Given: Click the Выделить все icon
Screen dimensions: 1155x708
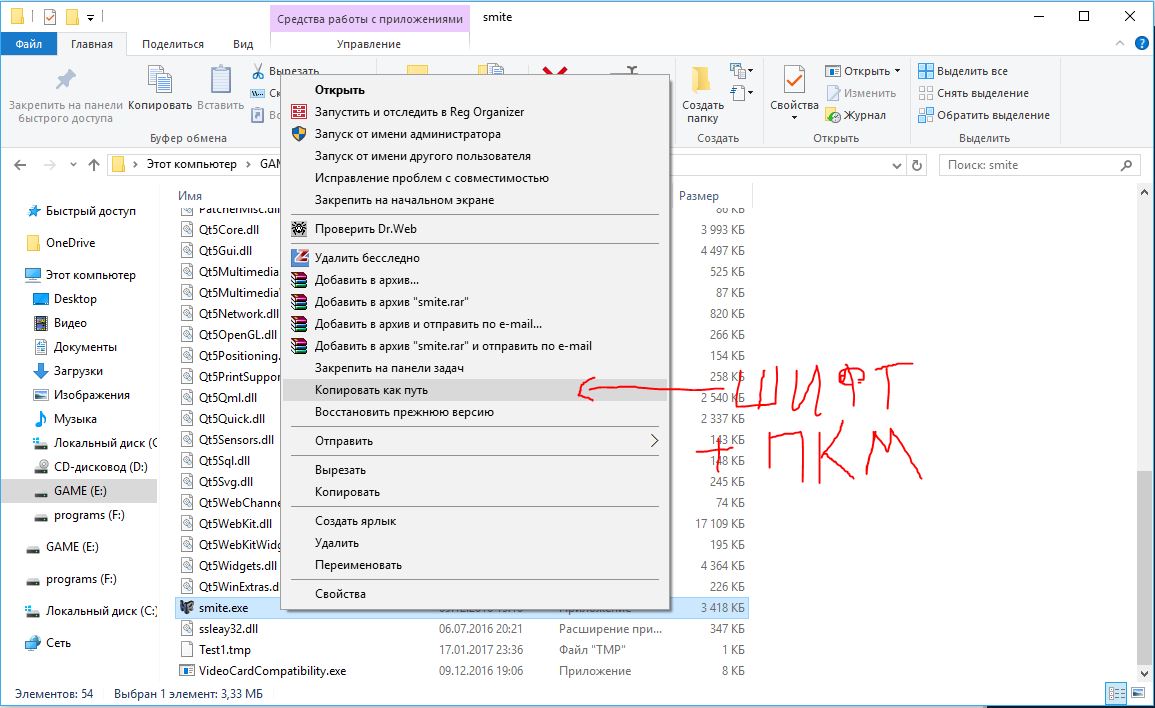Looking at the screenshot, I should point(926,71).
